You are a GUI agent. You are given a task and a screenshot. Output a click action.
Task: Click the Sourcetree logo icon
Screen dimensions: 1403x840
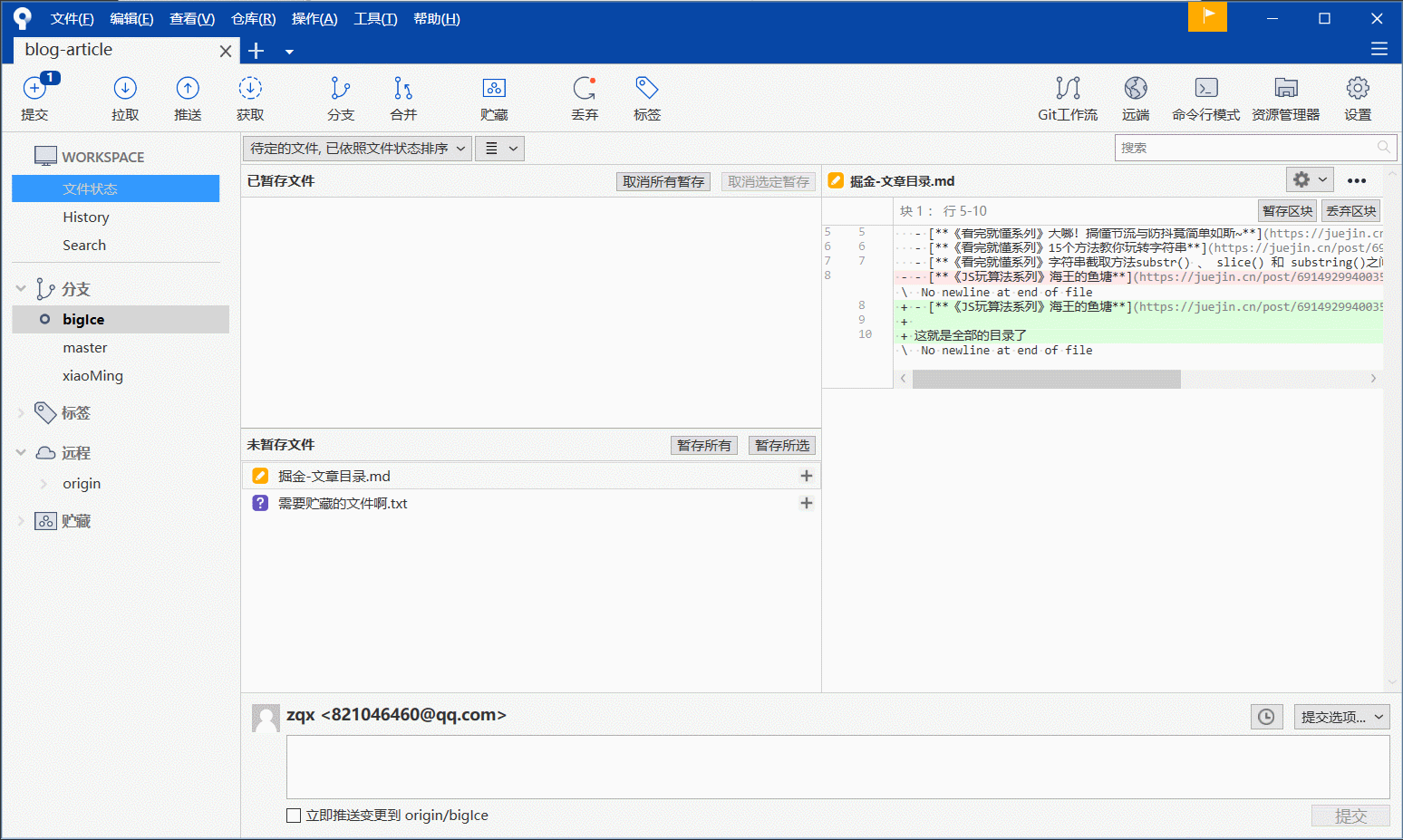pyautogui.click(x=22, y=18)
